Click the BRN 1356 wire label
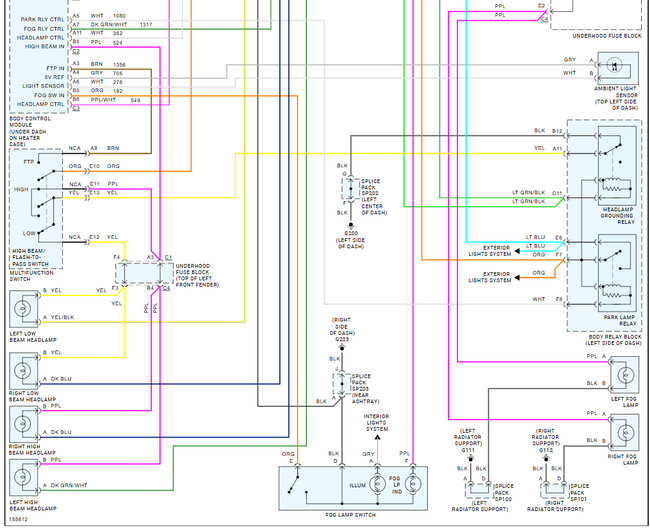 point(108,65)
